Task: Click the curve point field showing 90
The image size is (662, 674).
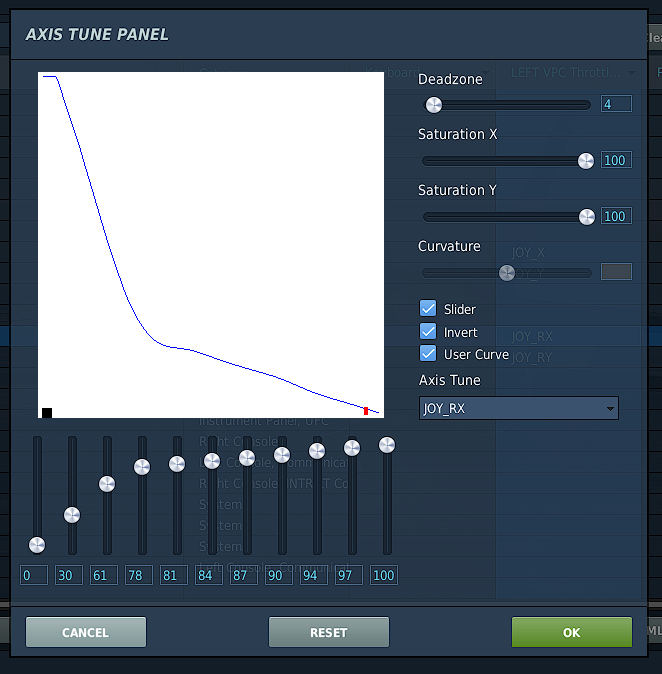Action: (279, 575)
